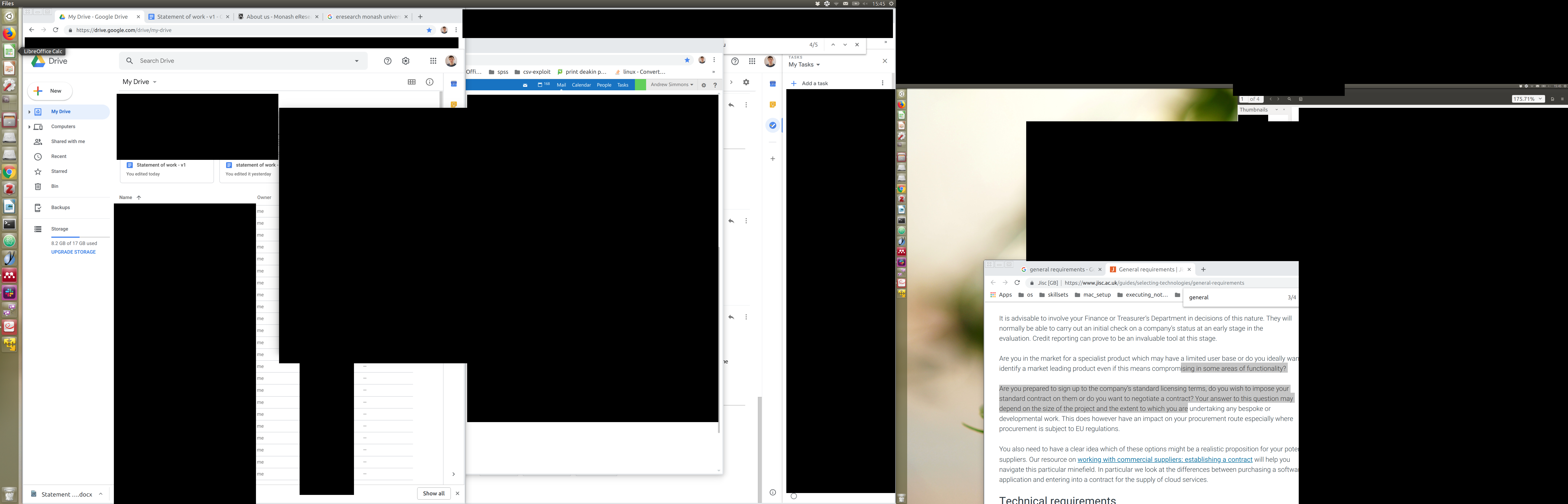The height and width of the screenshot is (504, 1568).
Task: Open My Drive title dropdown
Action: click(155, 82)
